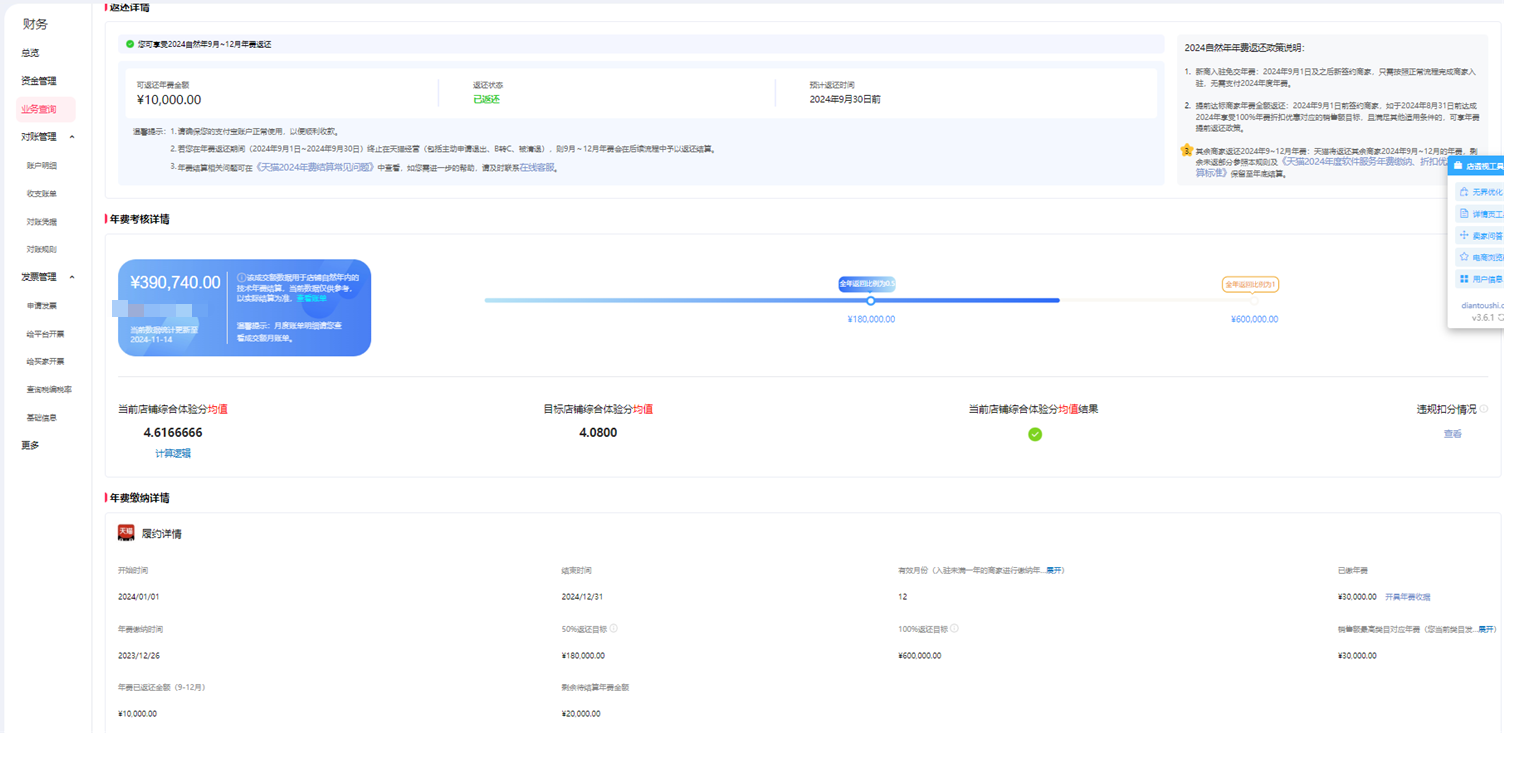The height and width of the screenshot is (763, 1519).
Task: Click info icon beside 违规扣分情况
Action: [x=1484, y=409]
